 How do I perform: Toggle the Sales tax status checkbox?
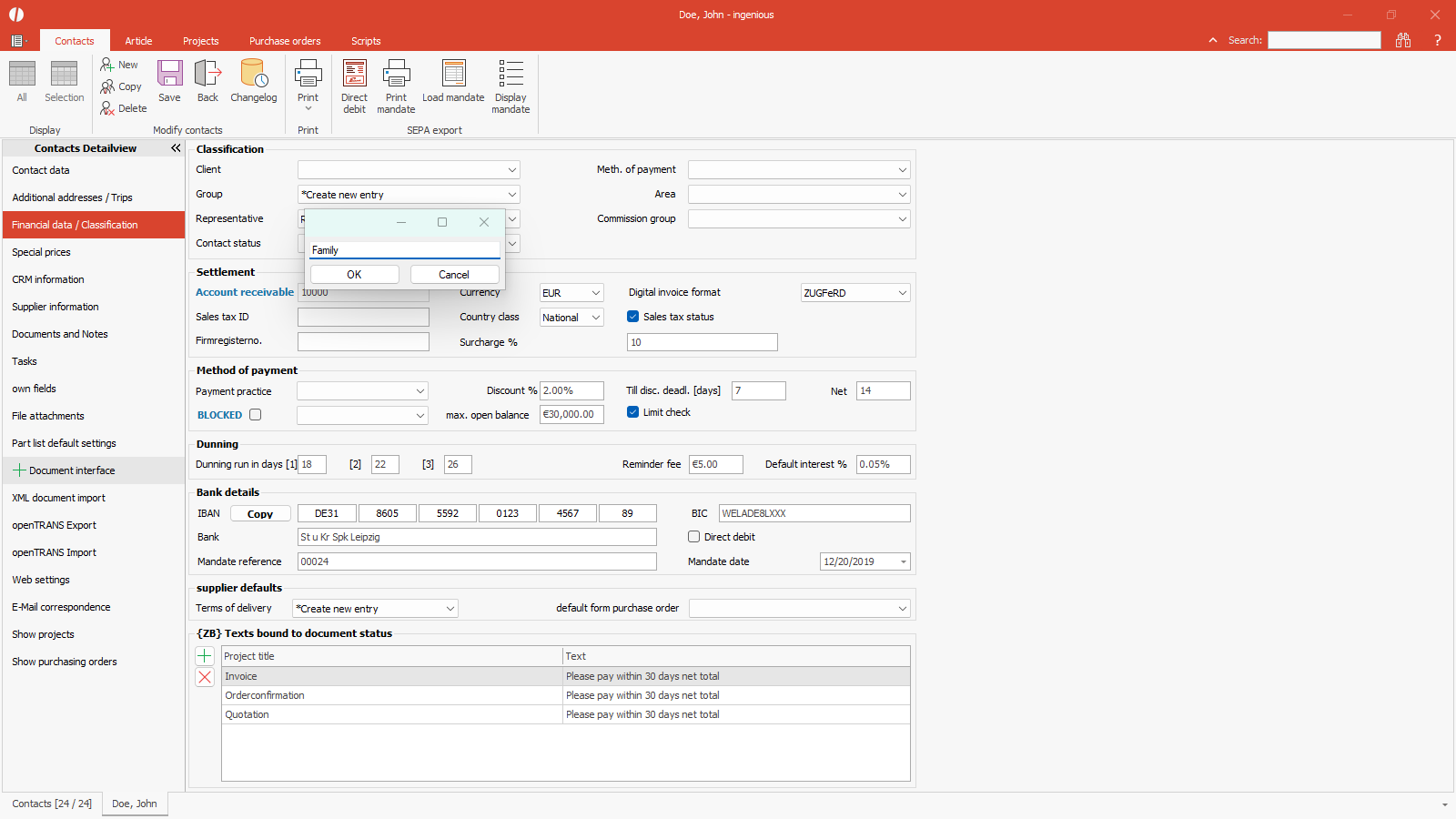[633, 317]
